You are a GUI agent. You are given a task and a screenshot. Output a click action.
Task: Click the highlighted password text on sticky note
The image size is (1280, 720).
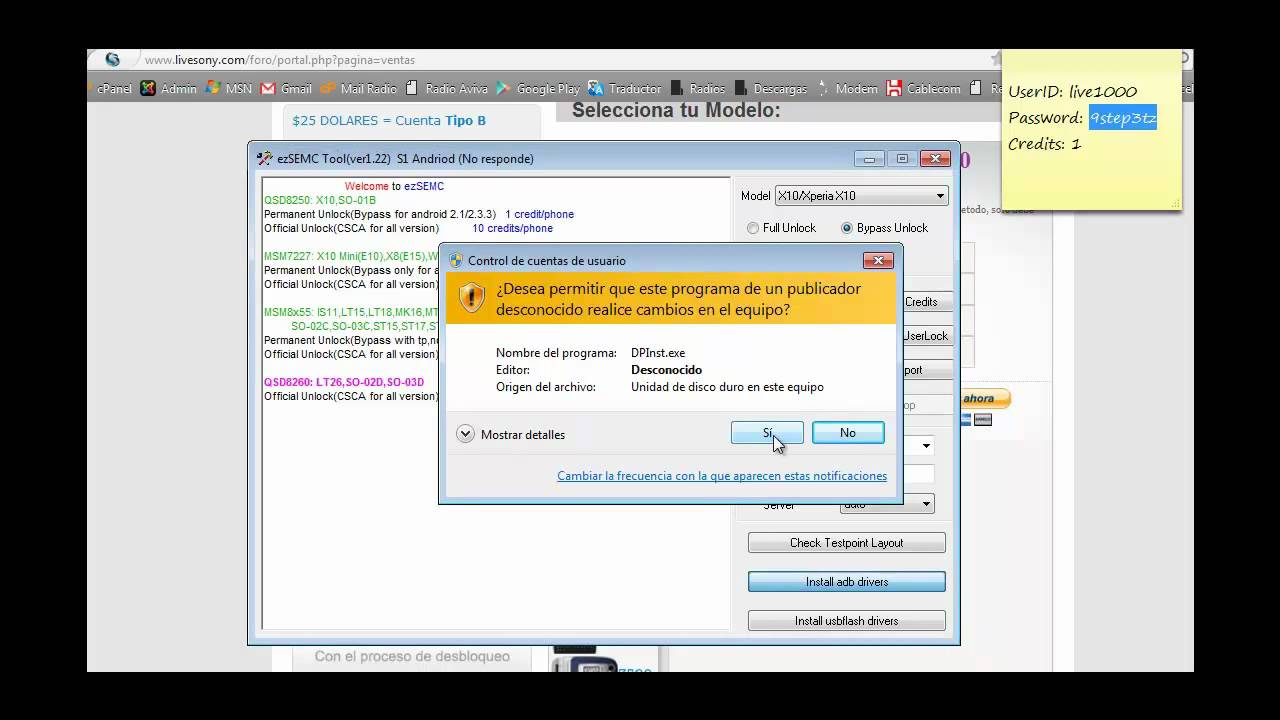click(x=1122, y=118)
